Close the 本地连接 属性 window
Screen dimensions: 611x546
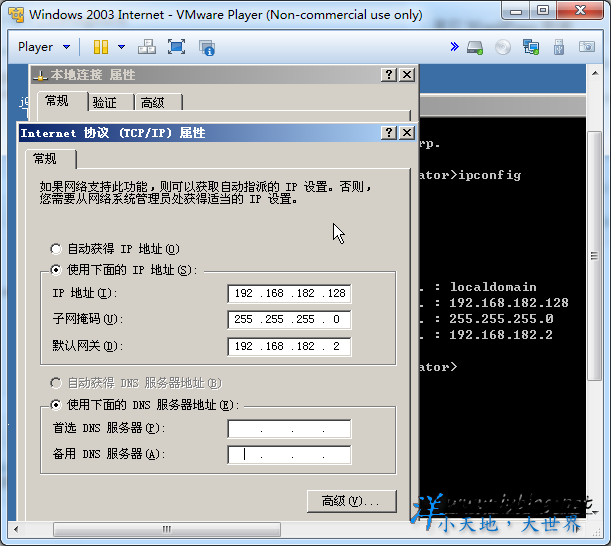407,74
